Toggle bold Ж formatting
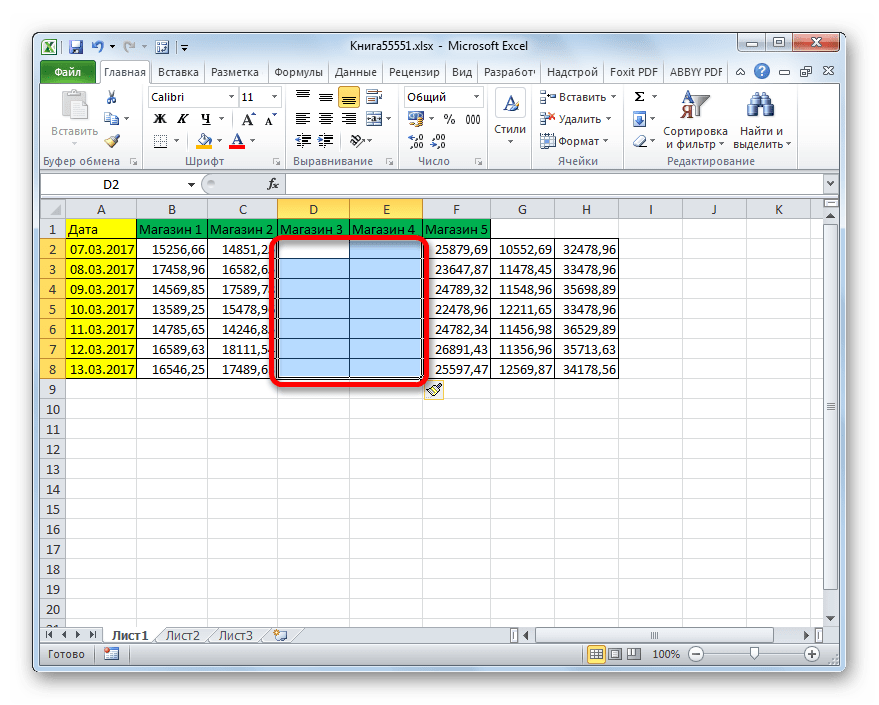 (x=160, y=119)
